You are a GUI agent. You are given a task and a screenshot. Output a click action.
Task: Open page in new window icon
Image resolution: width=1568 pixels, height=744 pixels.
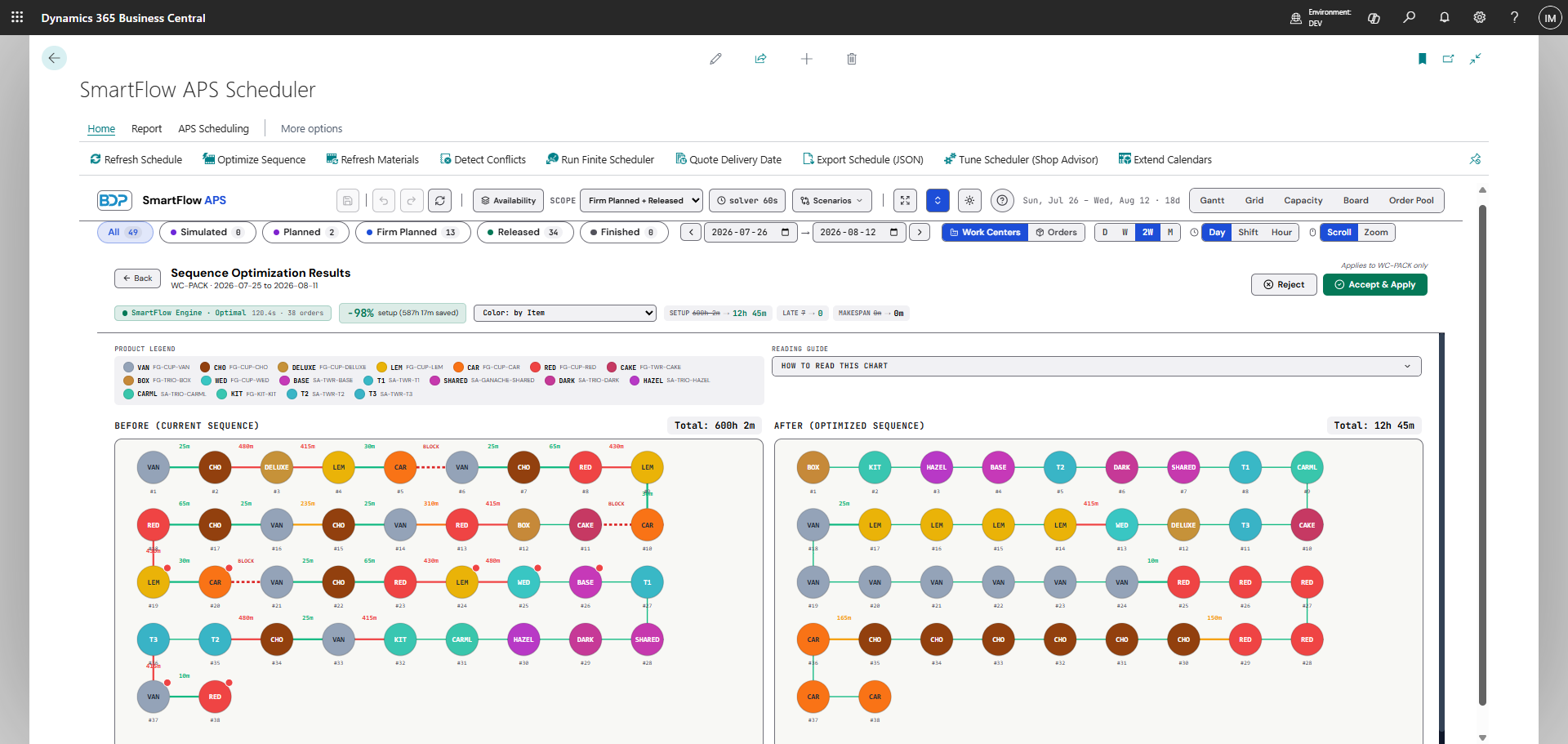[x=1449, y=59]
